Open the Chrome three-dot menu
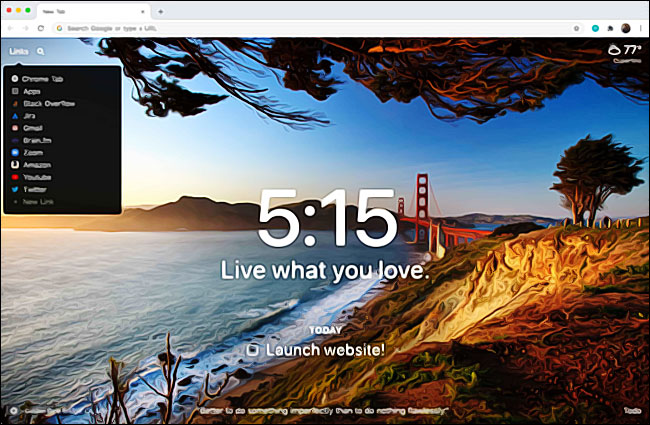650x425 pixels. [641, 28]
